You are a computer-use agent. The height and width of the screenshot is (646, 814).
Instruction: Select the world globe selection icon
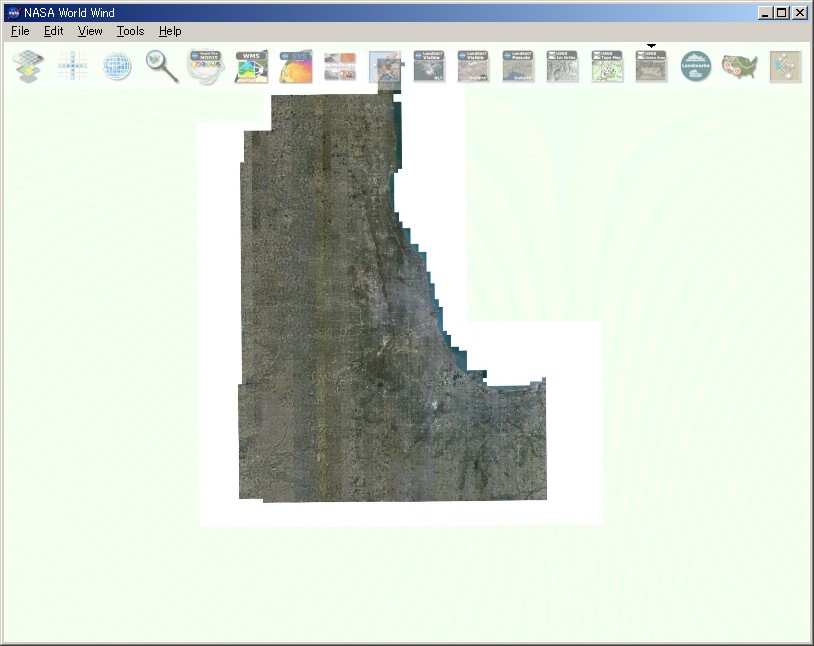tap(117, 65)
